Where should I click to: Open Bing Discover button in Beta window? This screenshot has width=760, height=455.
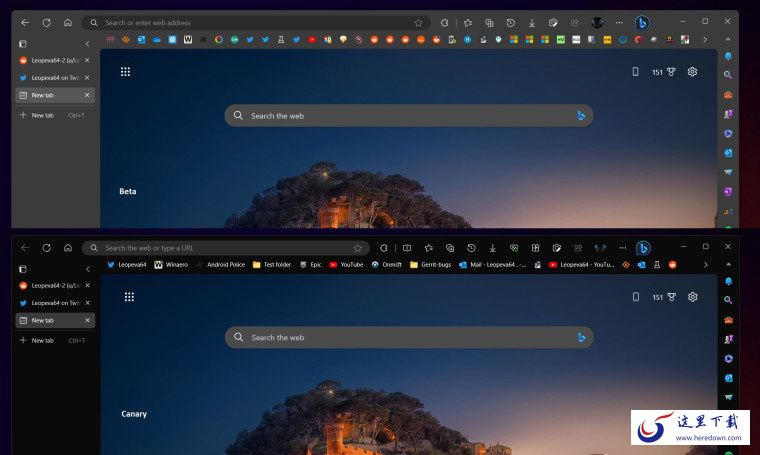click(642, 23)
